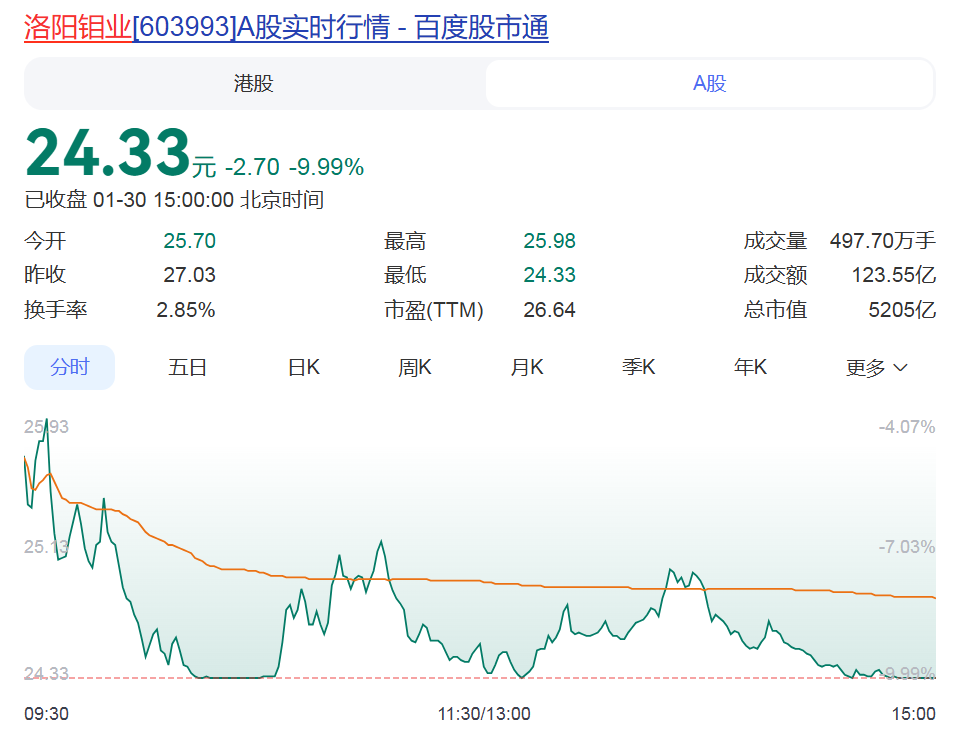Click the large 24.33 current price
This screenshot has height=736, width=955.
click(107, 153)
